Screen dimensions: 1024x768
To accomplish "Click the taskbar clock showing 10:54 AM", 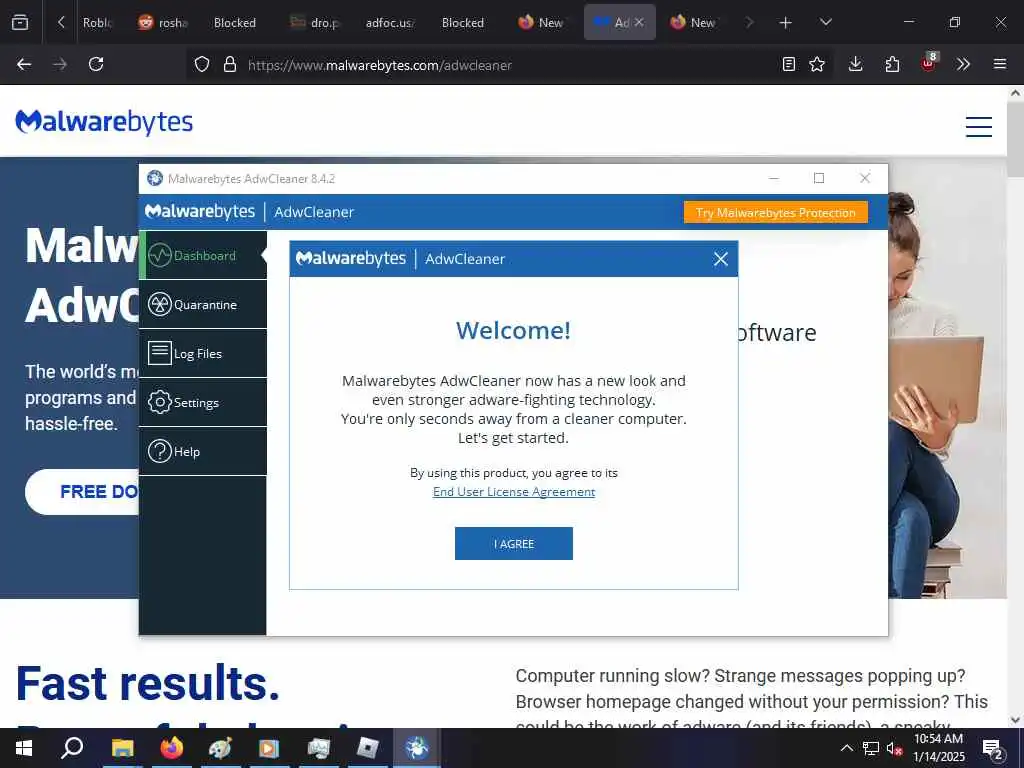I will pos(938,748).
